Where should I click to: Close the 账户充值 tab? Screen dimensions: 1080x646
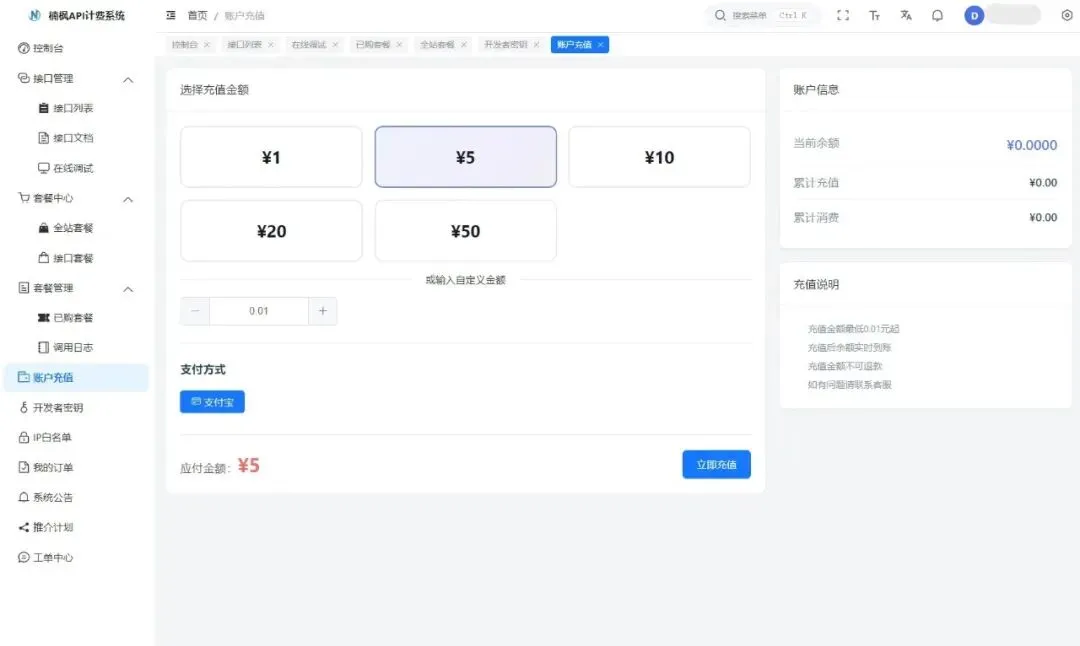(x=601, y=45)
